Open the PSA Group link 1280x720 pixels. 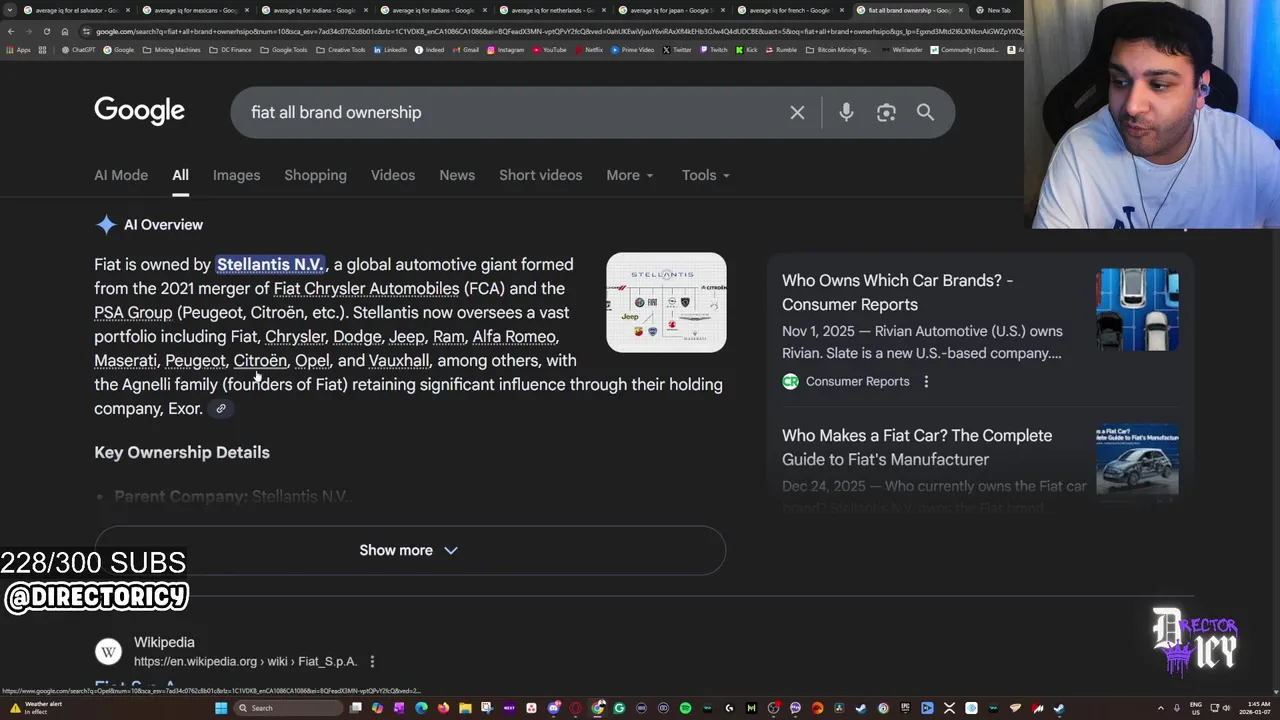133,312
